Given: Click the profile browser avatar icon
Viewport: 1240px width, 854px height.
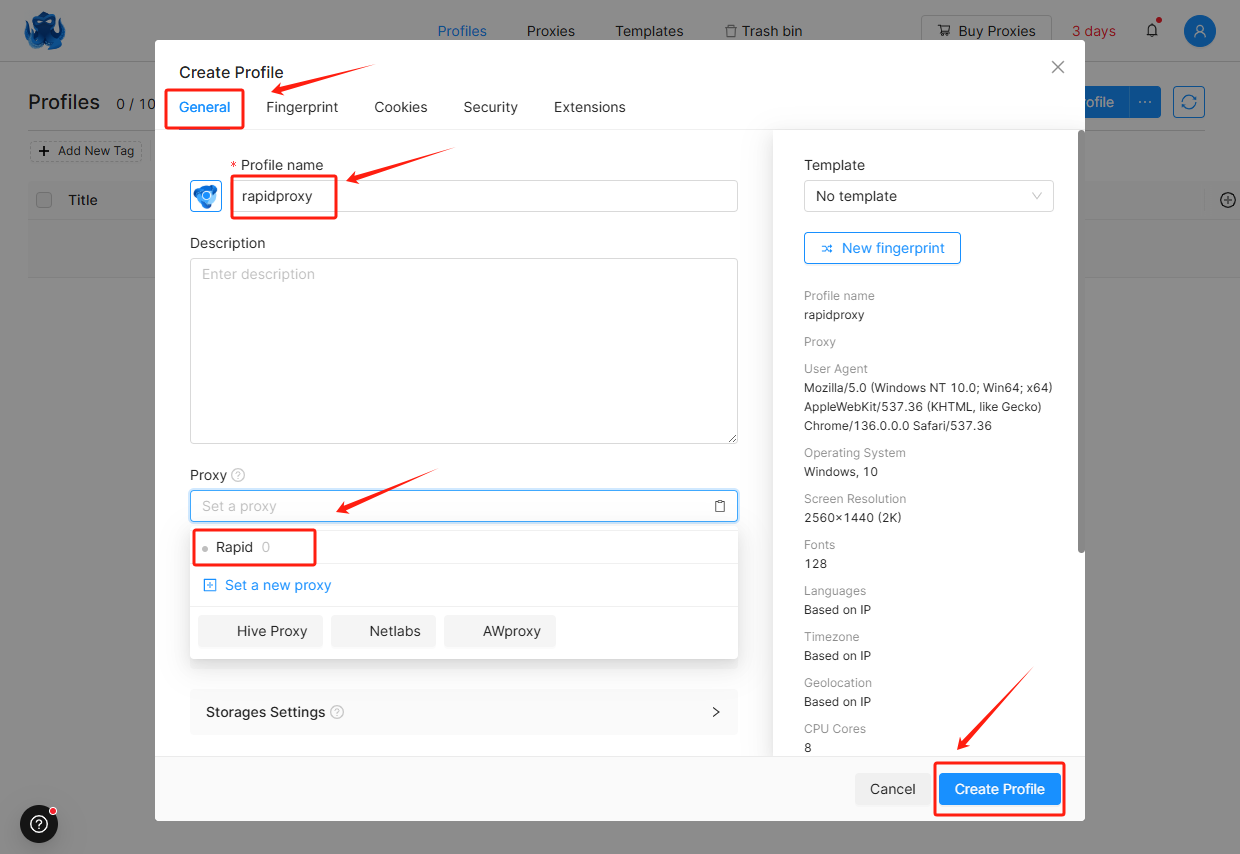Looking at the screenshot, I should [206, 196].
